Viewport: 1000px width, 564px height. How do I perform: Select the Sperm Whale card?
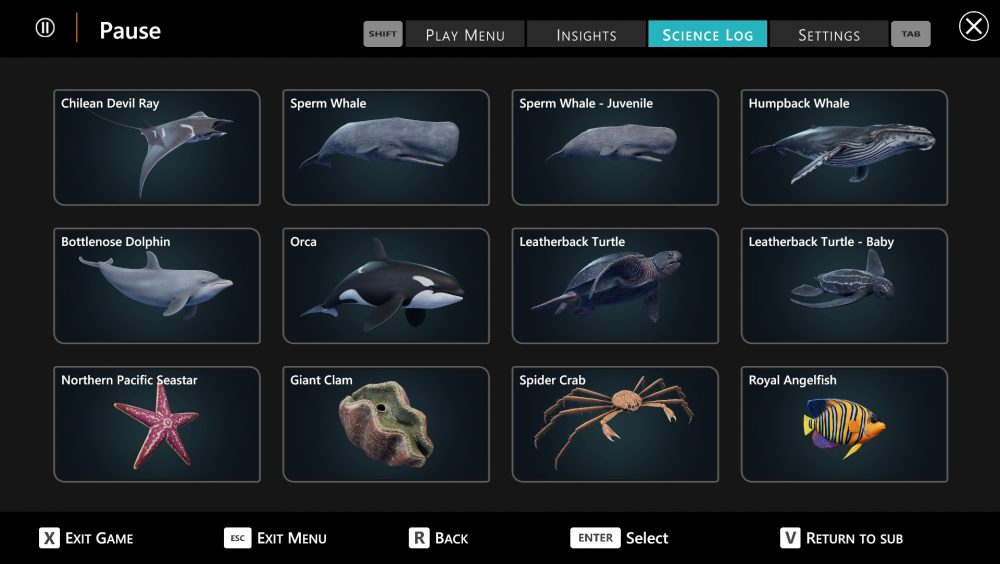click(x=386, y=148)
